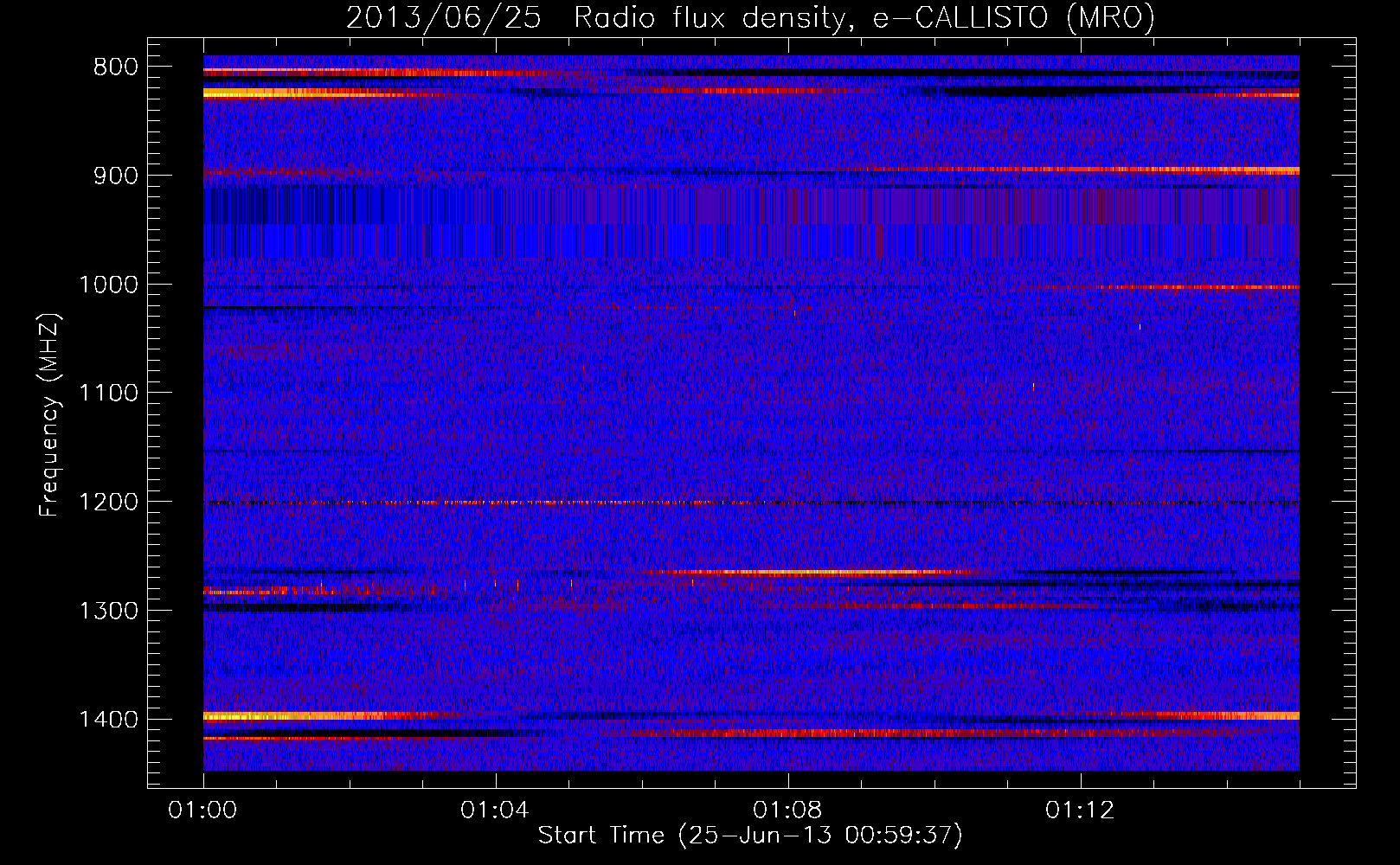1400x865 pixels.
Task: Click the "Start Time (25-Jun-13 00:59:37)" axis label
Action: click(x=750, y=836)
